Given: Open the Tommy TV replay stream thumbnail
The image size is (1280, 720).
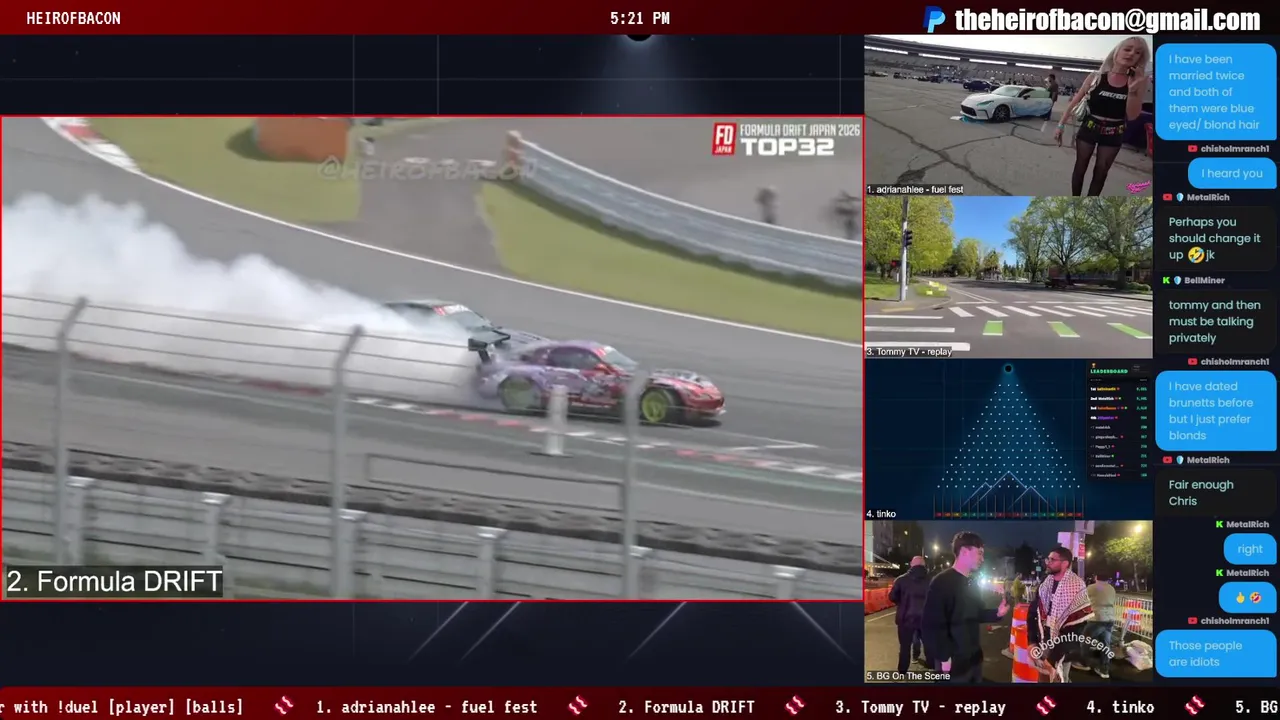Looking at the screenshot, I should 1008,277.
